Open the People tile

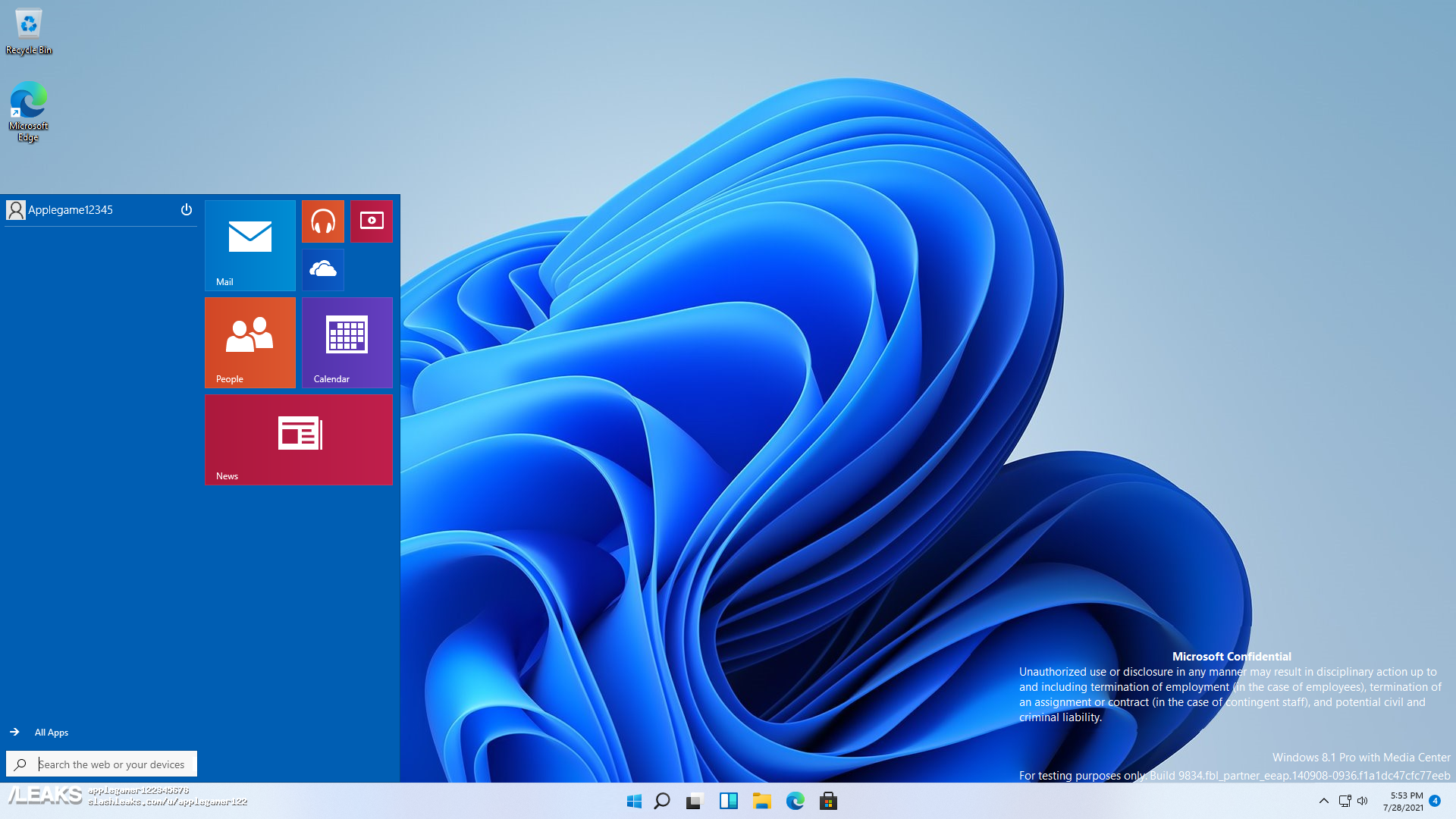point(249,342)
